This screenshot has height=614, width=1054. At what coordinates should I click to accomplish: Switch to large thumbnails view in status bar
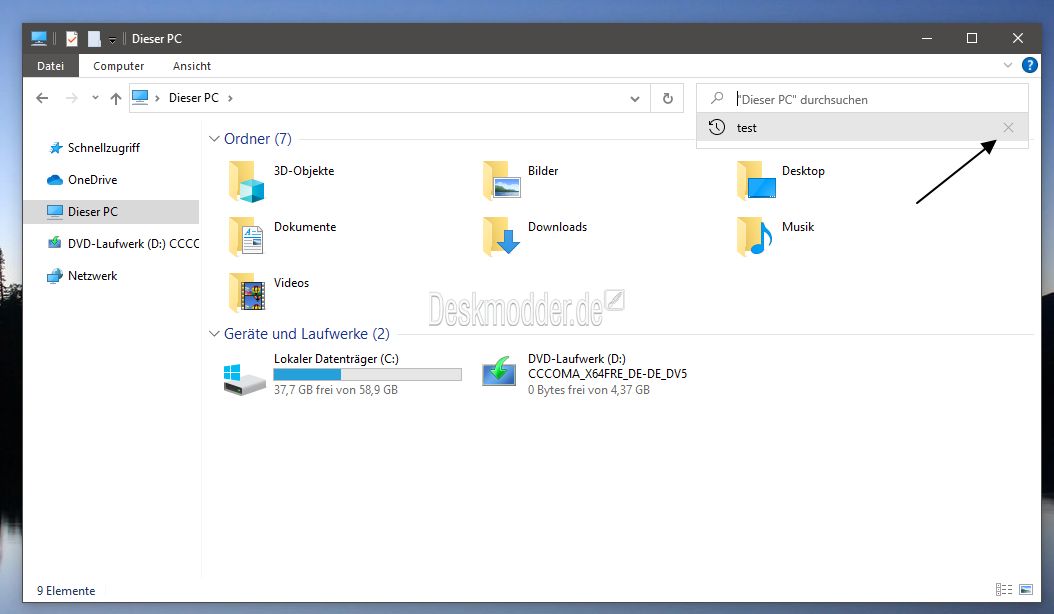click(x=1026, y=590)
